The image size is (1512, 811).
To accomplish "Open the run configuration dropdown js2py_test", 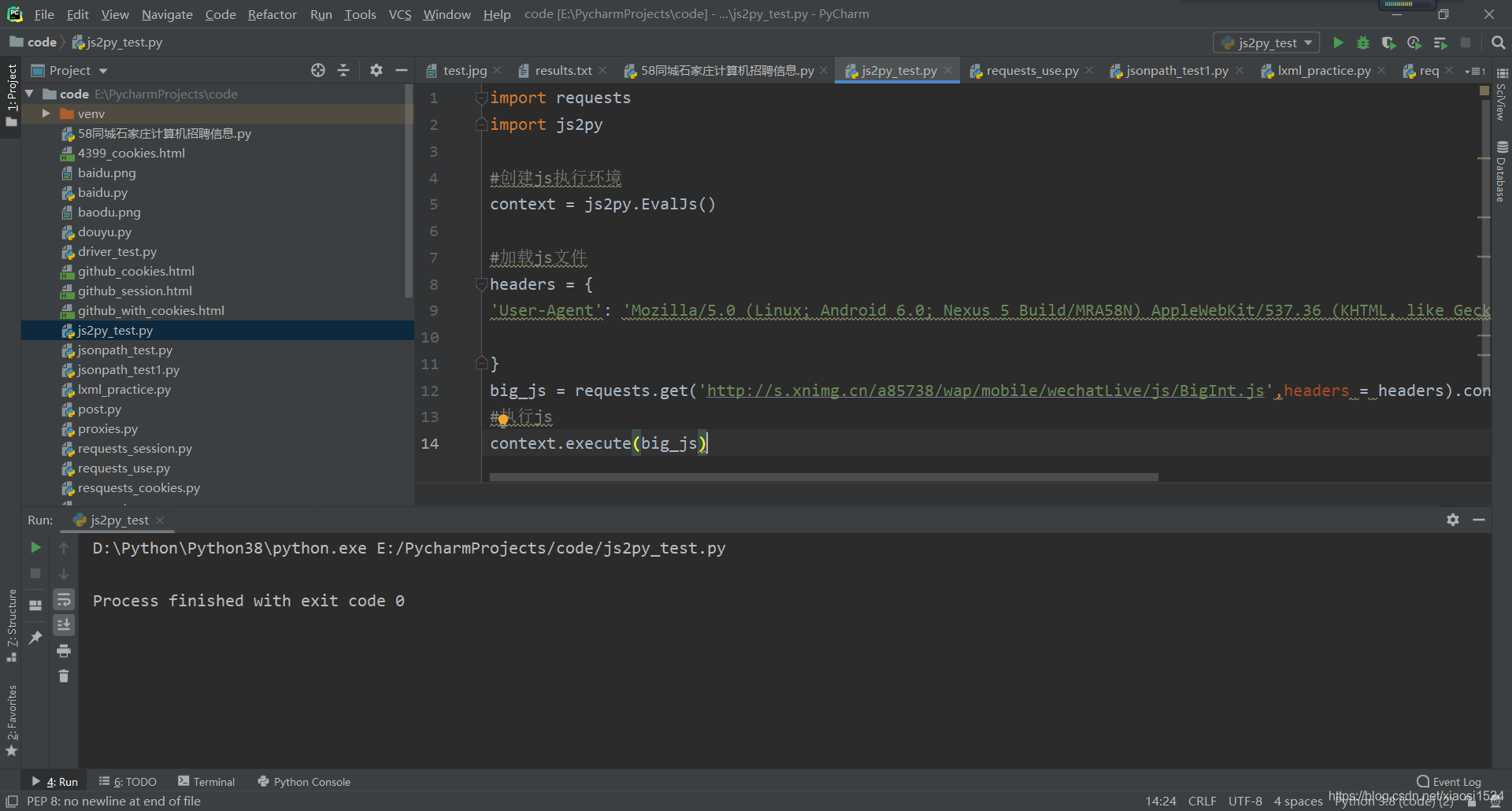I will pos(1266,43).
